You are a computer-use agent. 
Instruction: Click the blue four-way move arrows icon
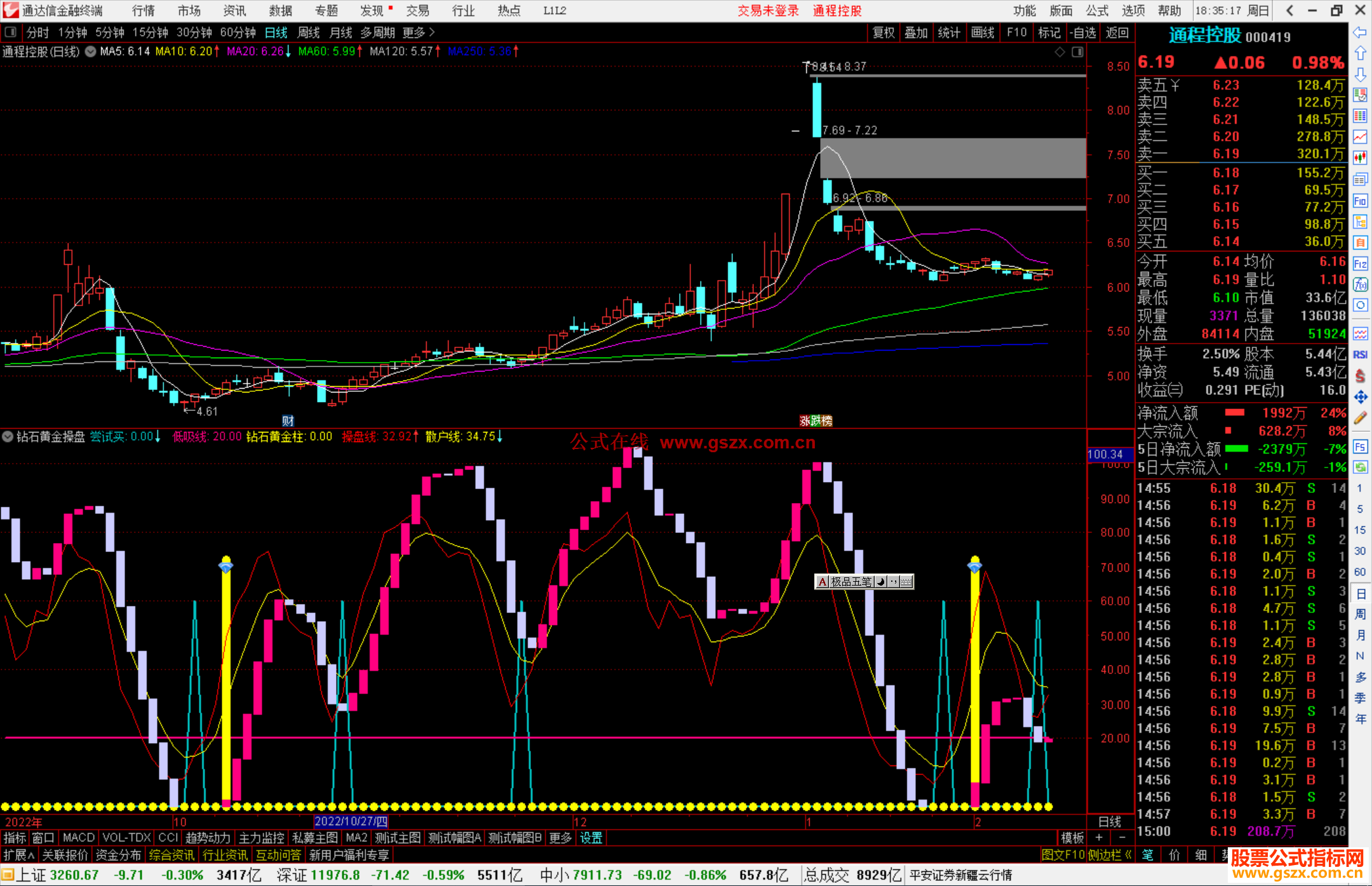[1360, 397]
